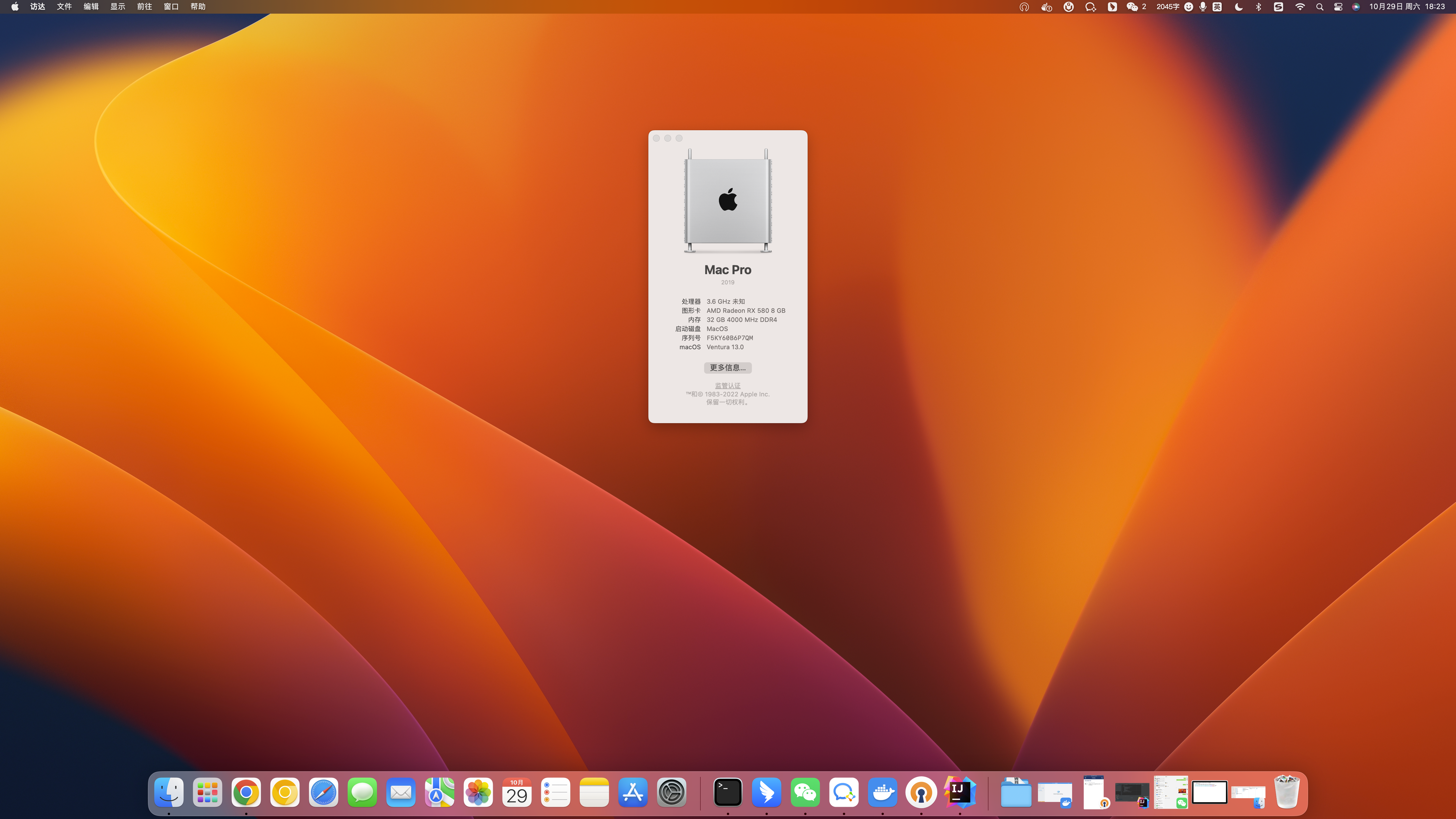Open the 访达 menu
Viewport: 1456px width, 819px height.
pos(38,7)
